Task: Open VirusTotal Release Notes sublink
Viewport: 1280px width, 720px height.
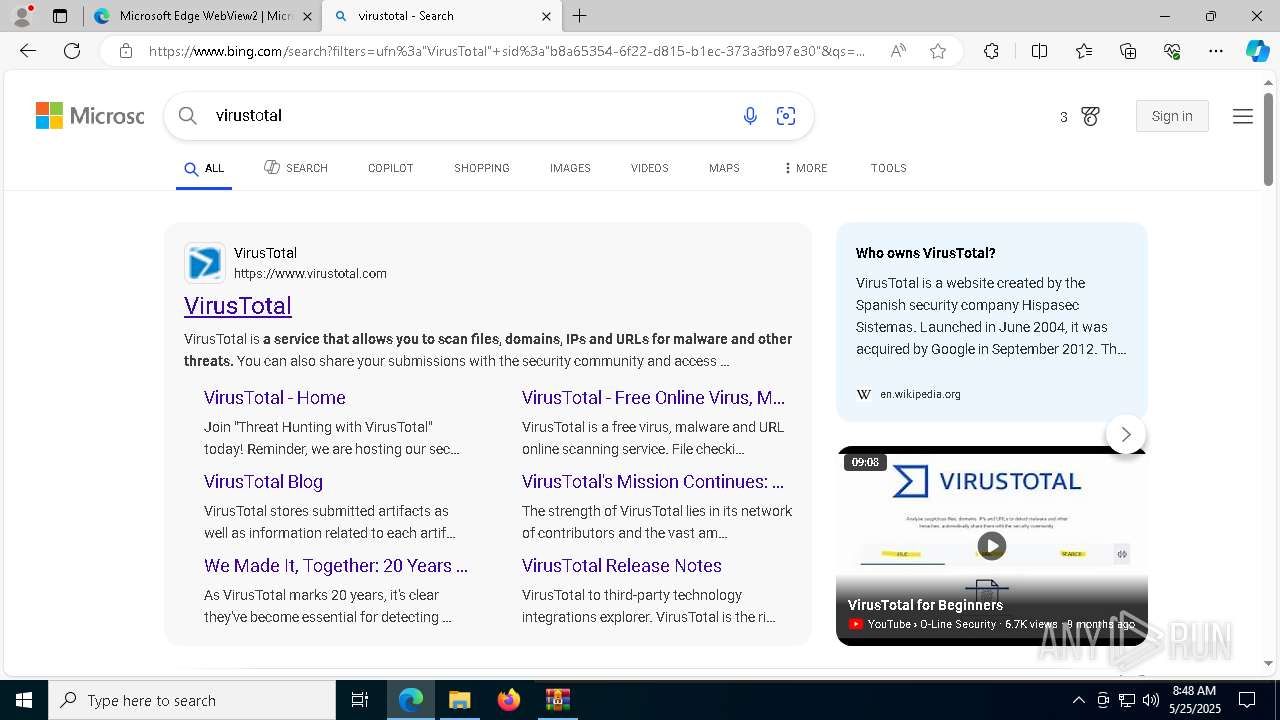Action: click(x=622, y=566)
